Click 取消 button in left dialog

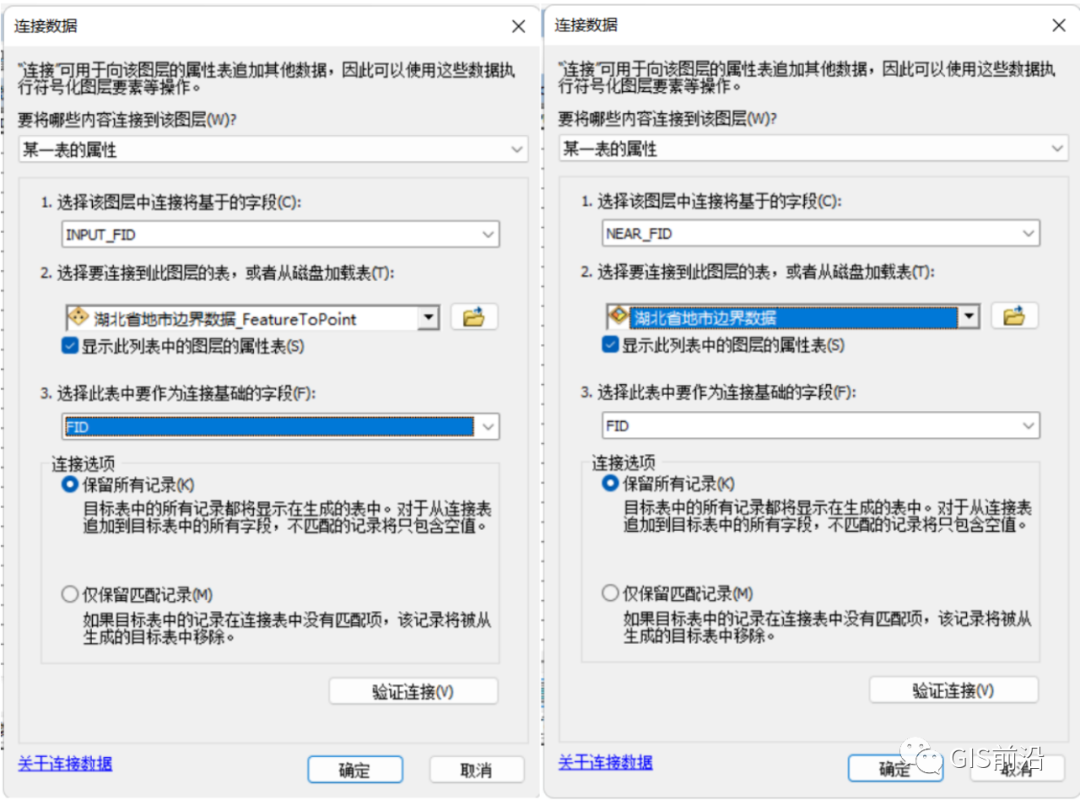coord(477,769)
